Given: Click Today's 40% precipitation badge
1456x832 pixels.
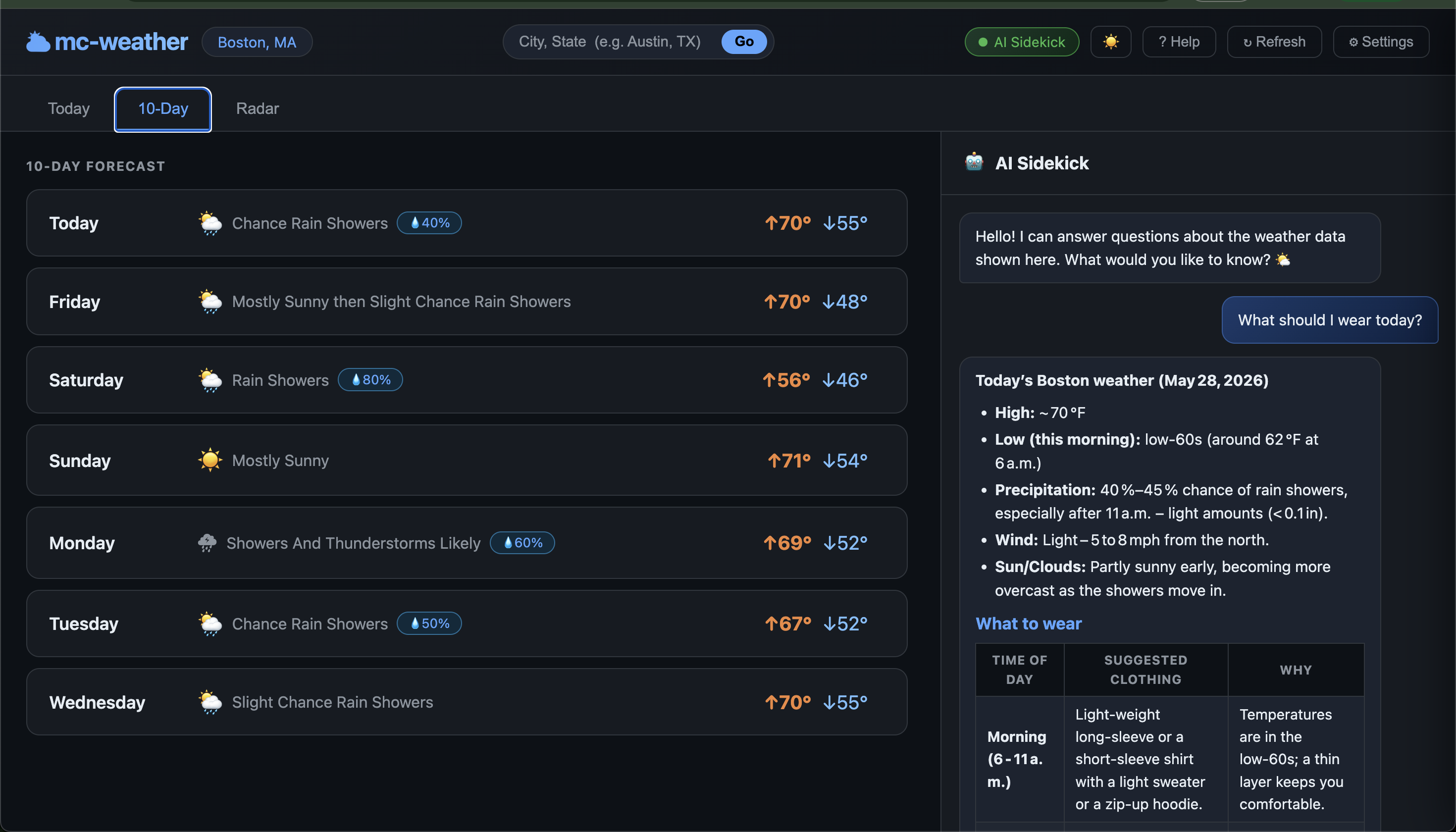Looking at the screenshot, I should 429,222.
